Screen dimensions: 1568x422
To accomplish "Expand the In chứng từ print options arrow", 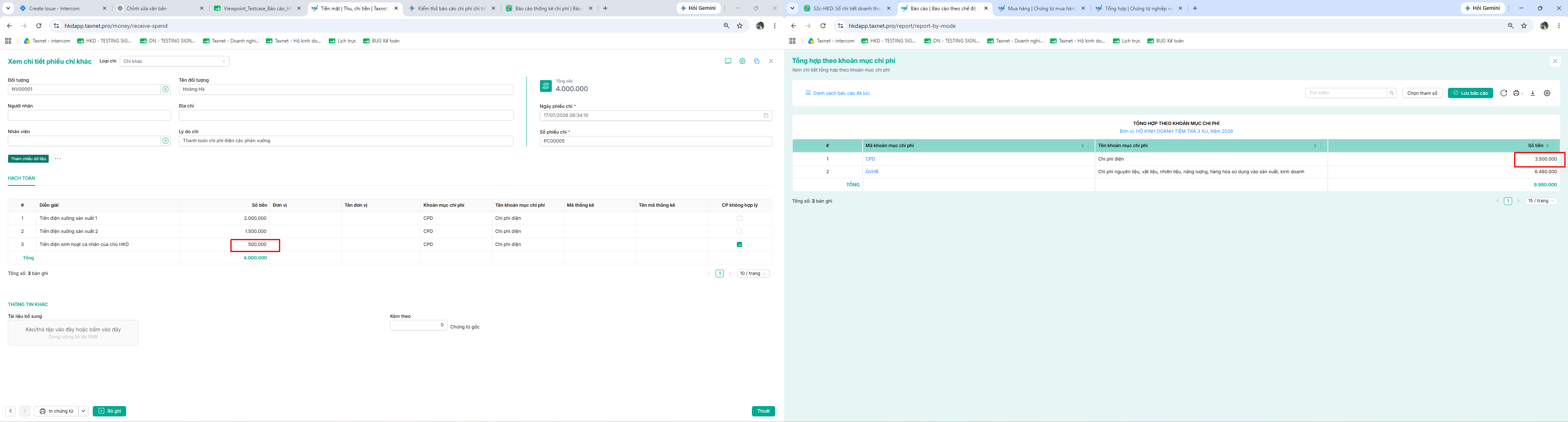I will tap(83, 411).
